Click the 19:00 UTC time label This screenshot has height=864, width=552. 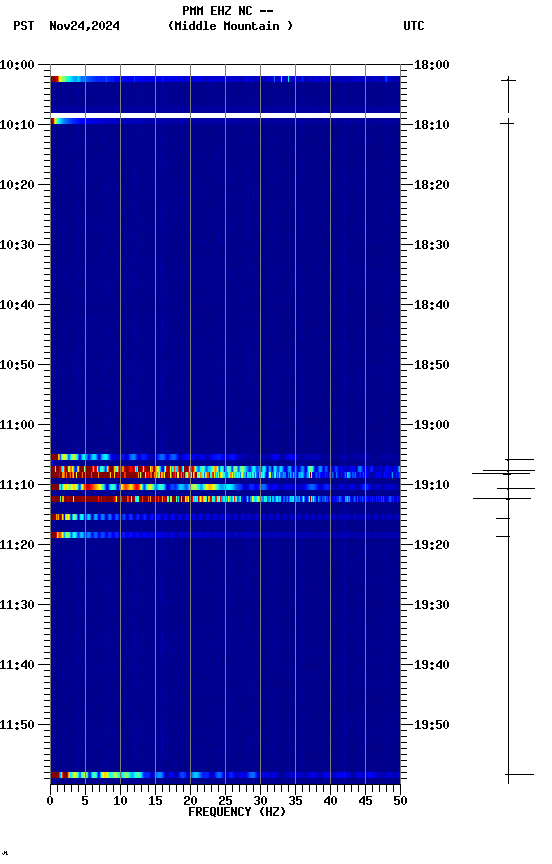pos(432,425)
